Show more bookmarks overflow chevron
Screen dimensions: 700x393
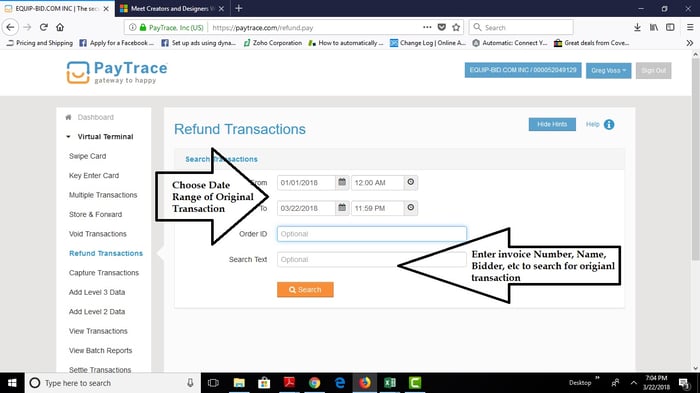coord(690,43)
